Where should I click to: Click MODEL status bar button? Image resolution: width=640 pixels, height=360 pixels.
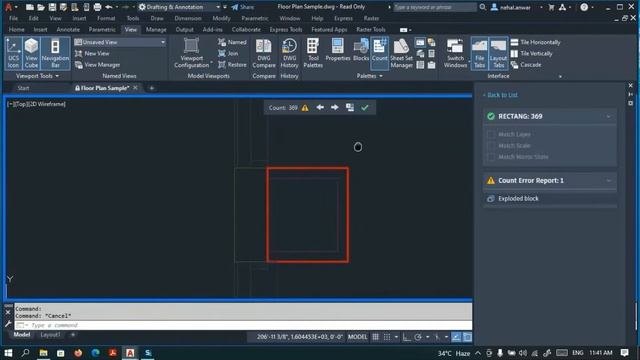coord(357,337)
